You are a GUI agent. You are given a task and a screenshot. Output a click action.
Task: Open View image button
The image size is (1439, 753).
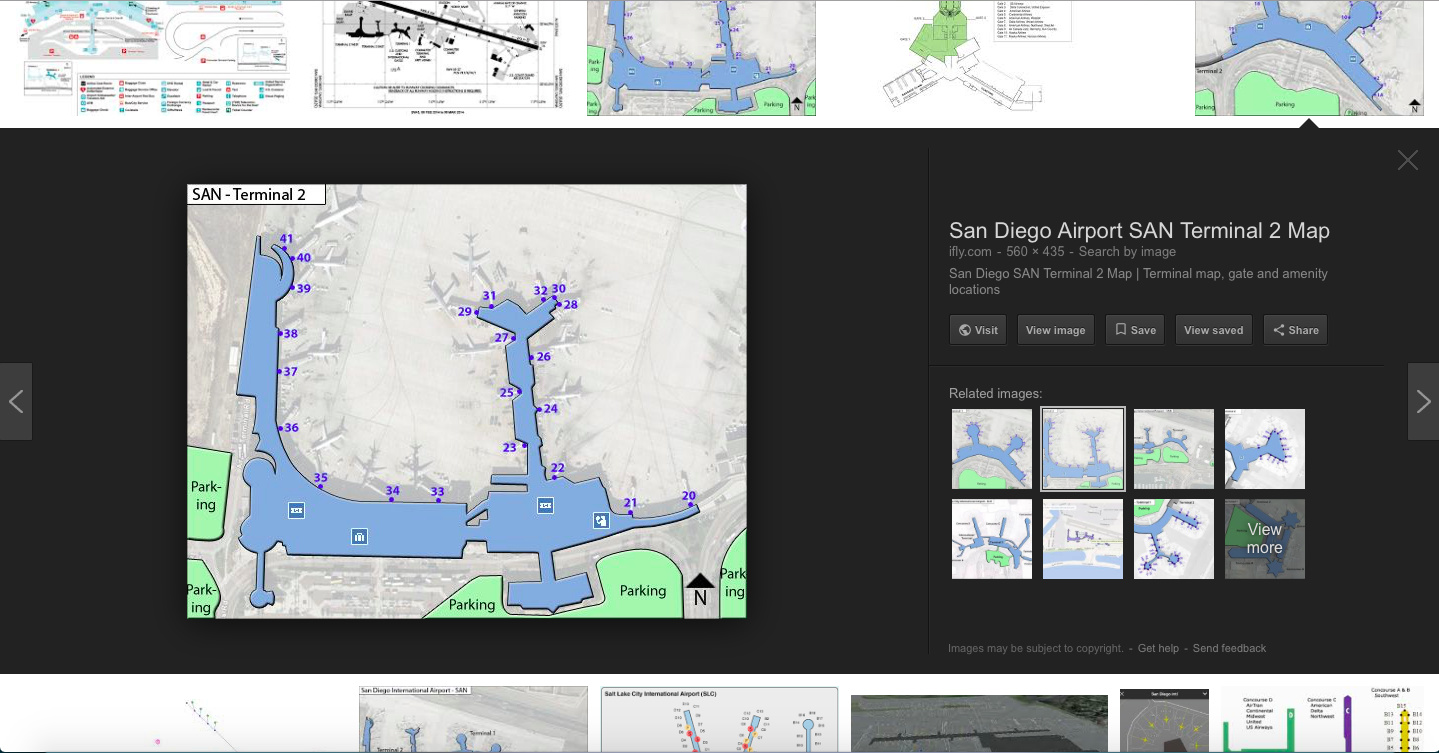1055,330
